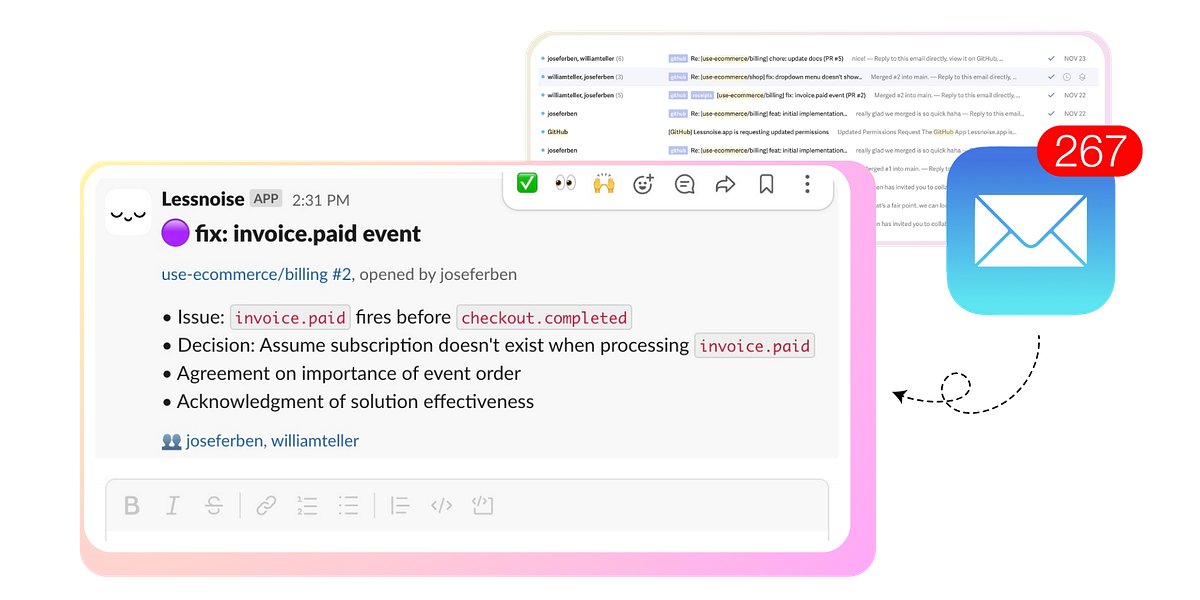Open the Mail app icon
The height and width of the screenshot is (600, 1200).
point(1031,231)
